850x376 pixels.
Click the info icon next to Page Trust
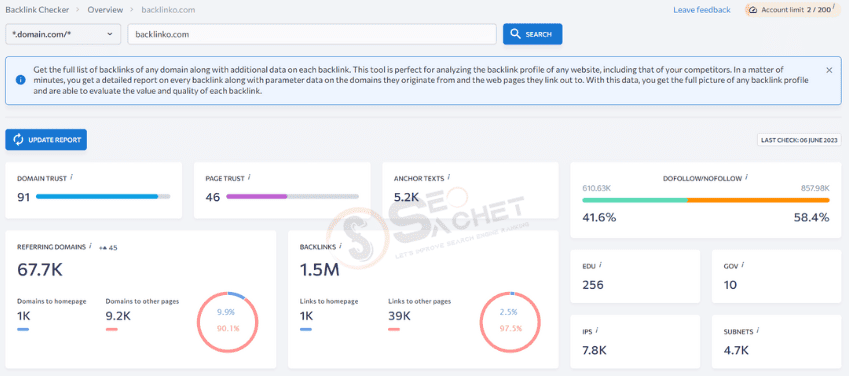(249, 177)
